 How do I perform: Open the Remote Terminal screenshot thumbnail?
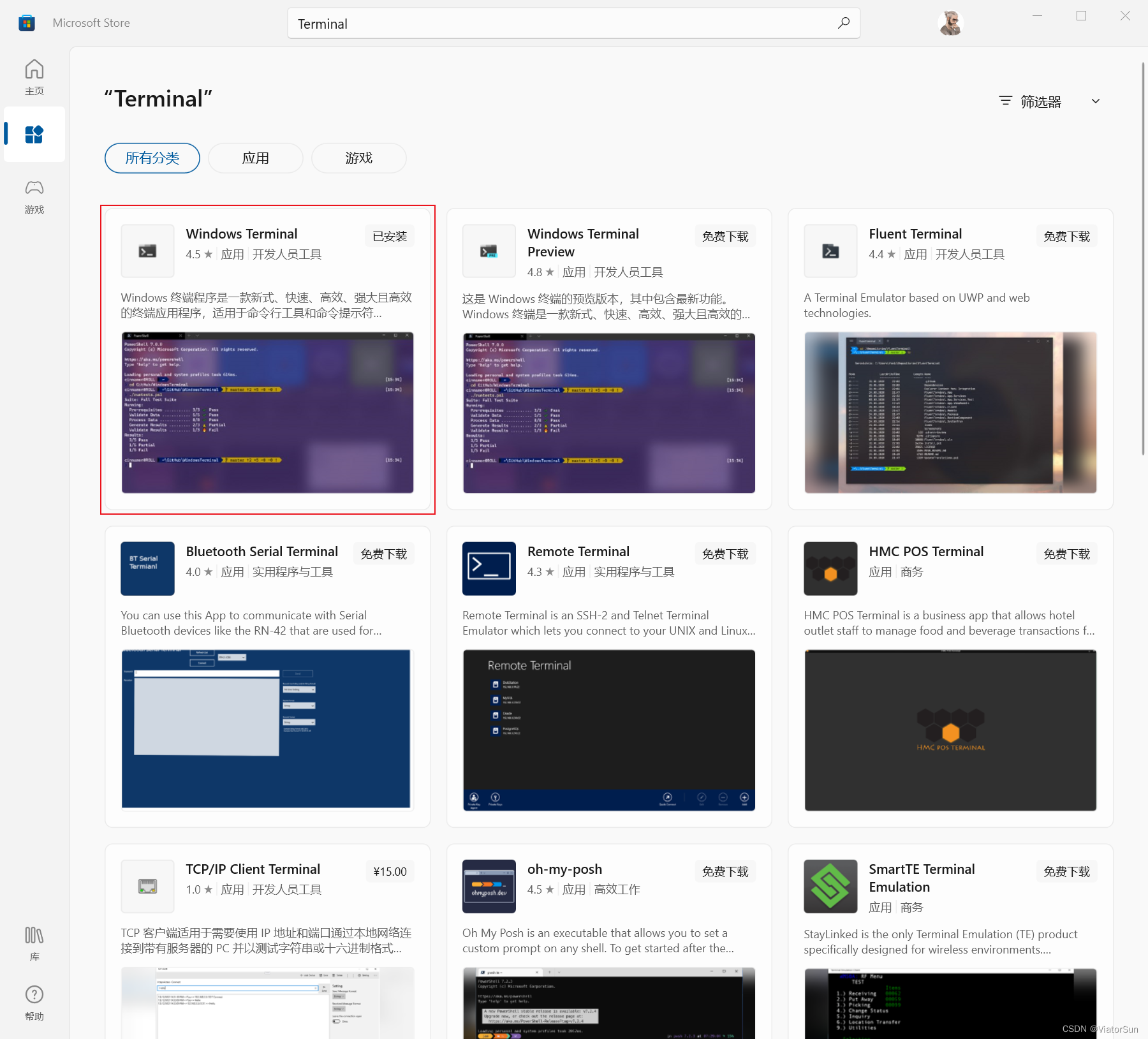(x=609, y=730)
